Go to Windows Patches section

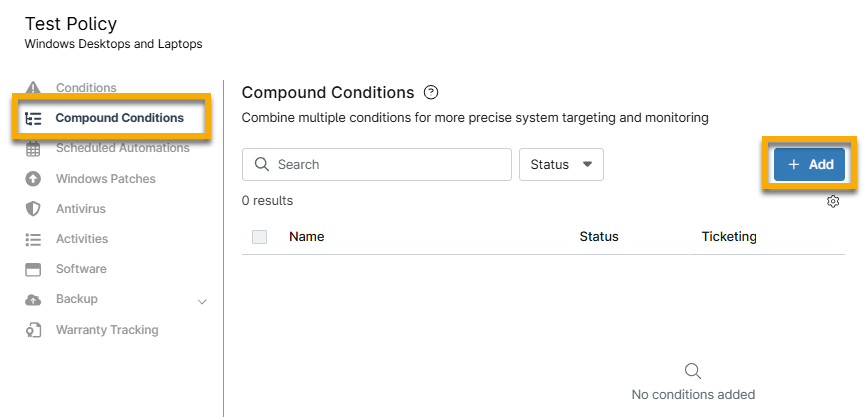coord(105,179)
